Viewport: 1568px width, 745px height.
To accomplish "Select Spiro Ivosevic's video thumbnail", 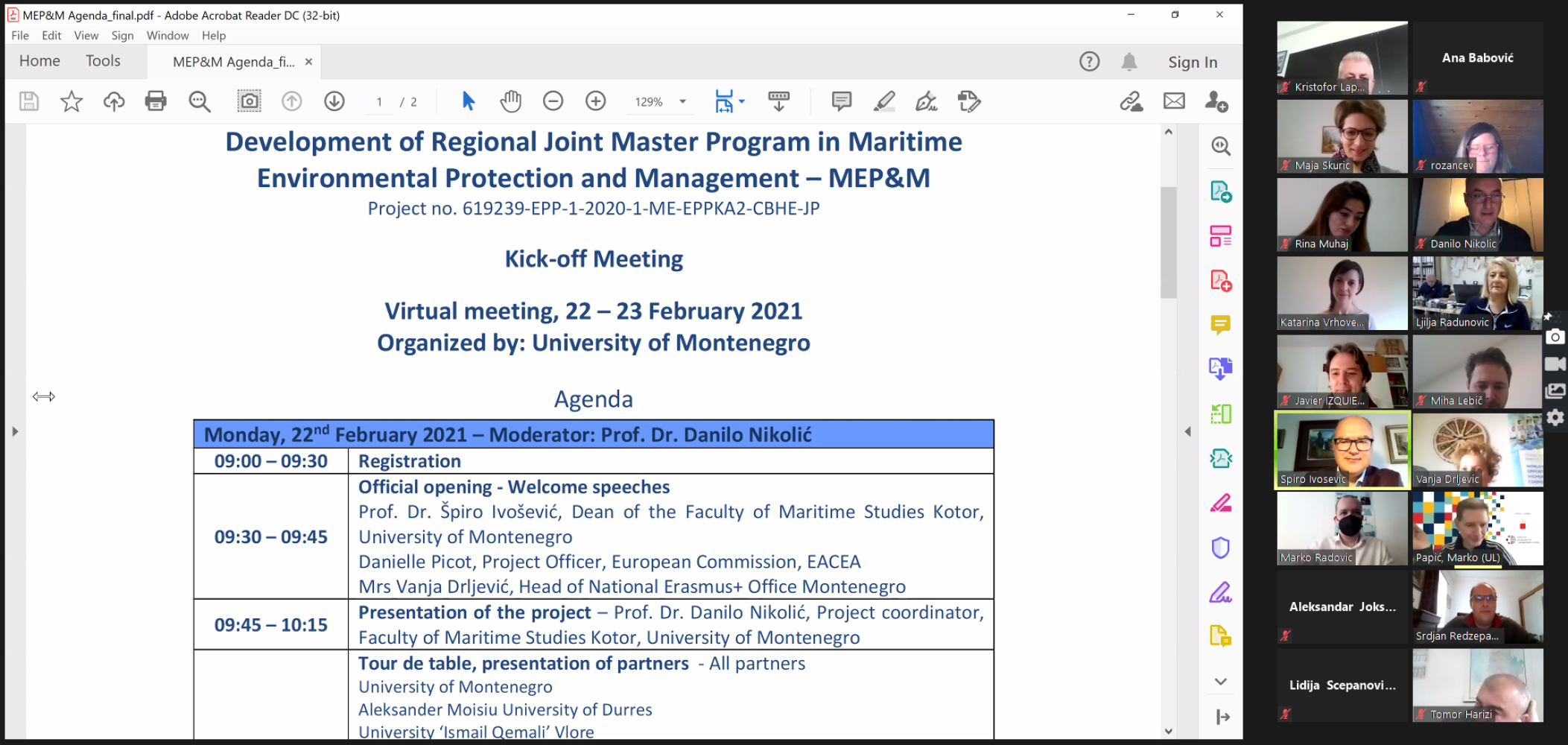I will [1342, 450].
